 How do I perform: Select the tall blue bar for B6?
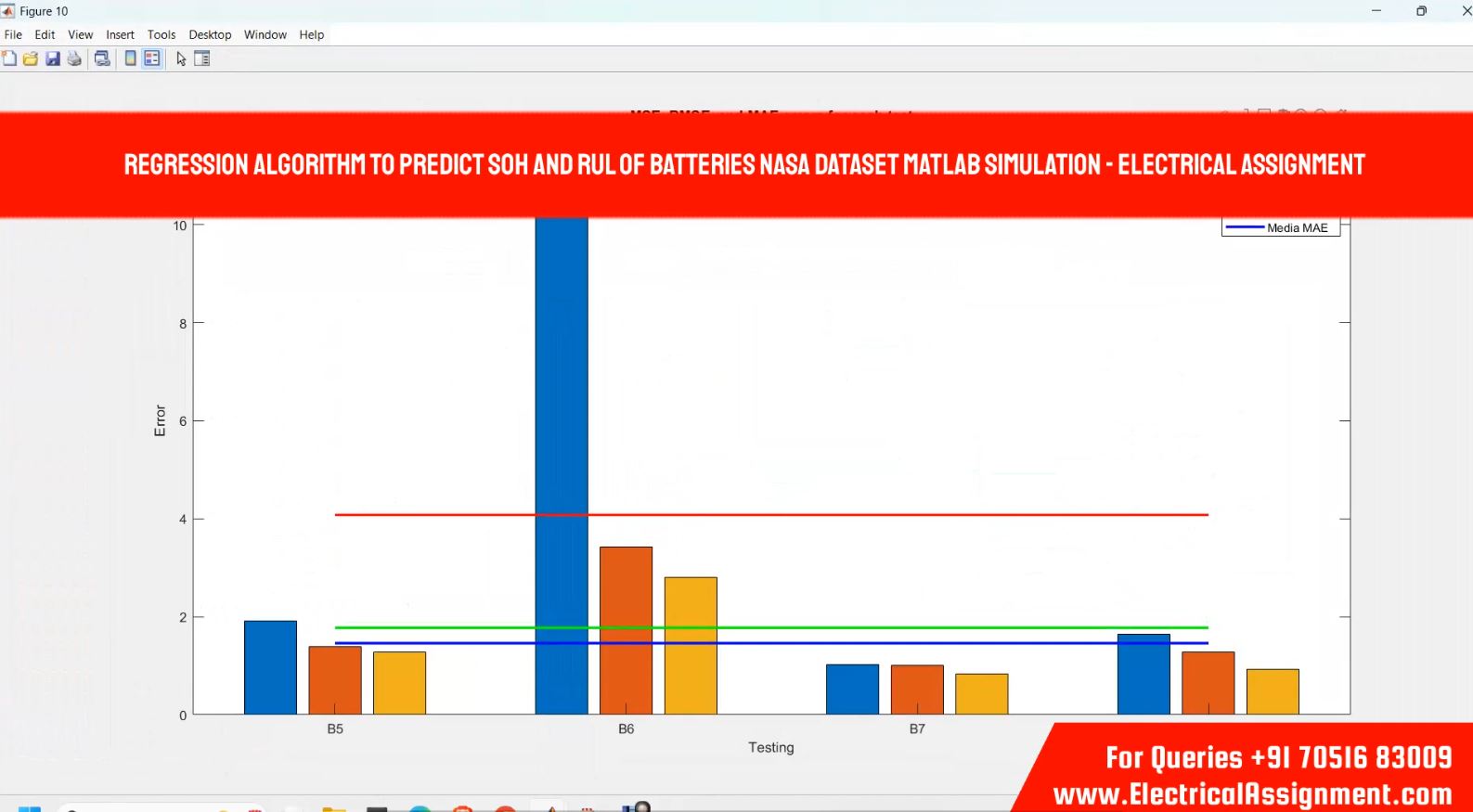(x=561, y=418)
